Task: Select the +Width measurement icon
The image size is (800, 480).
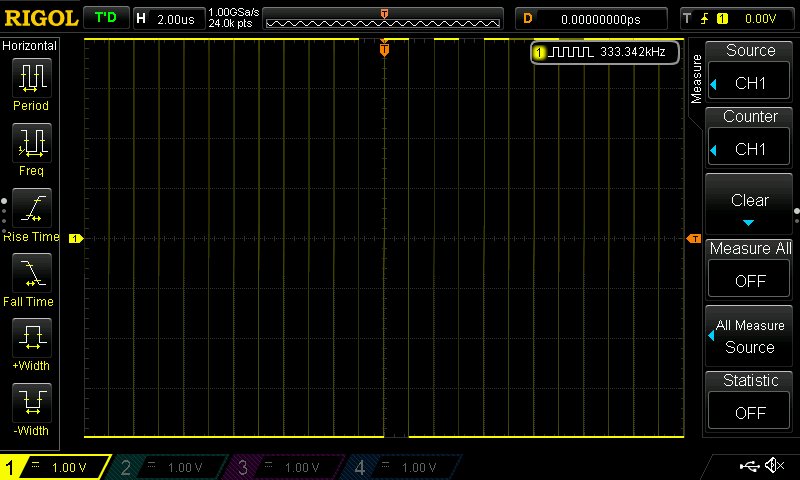Action: [31, 337]
